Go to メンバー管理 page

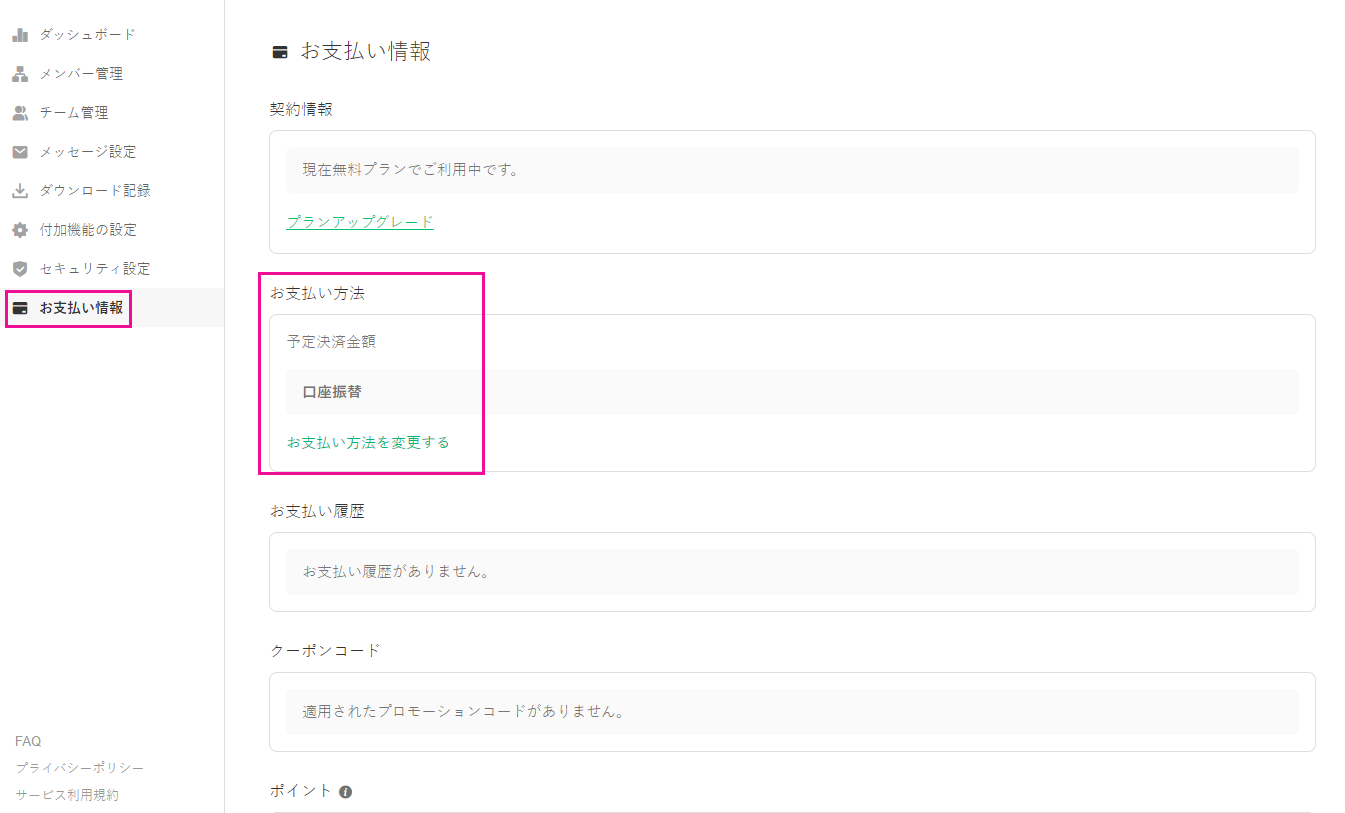click(81, 74)
